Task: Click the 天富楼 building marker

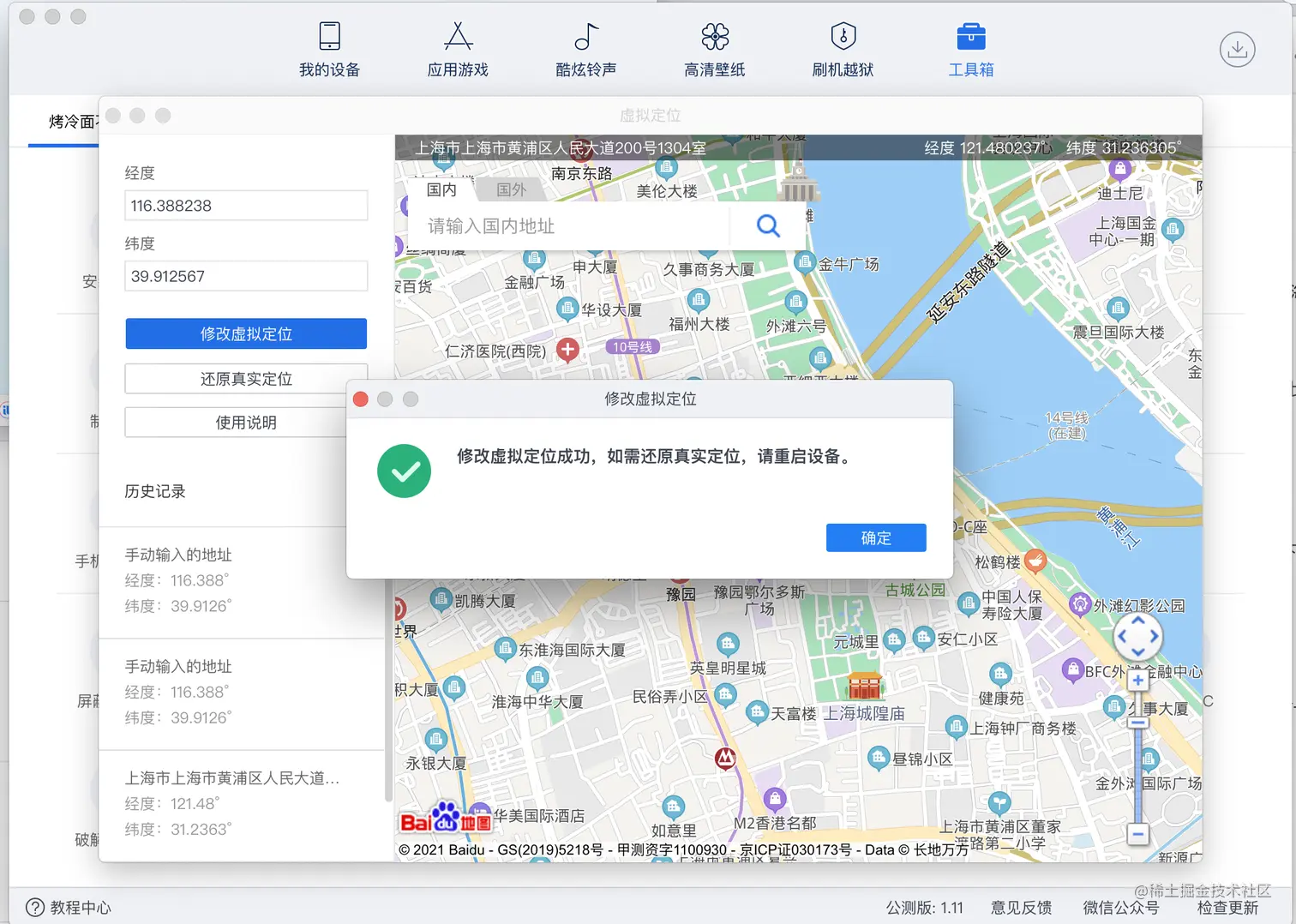Action: coord(757,711)
